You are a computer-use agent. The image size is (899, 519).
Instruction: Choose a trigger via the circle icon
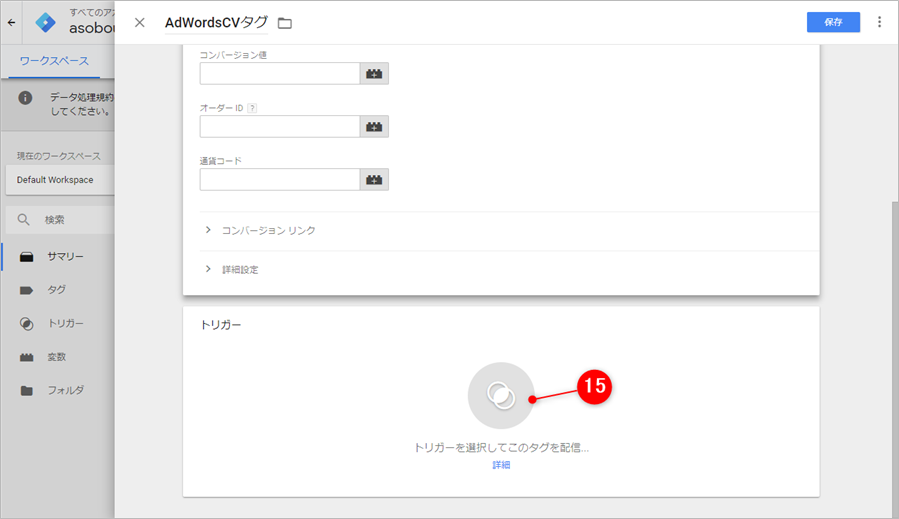click(x=501, y=395)
